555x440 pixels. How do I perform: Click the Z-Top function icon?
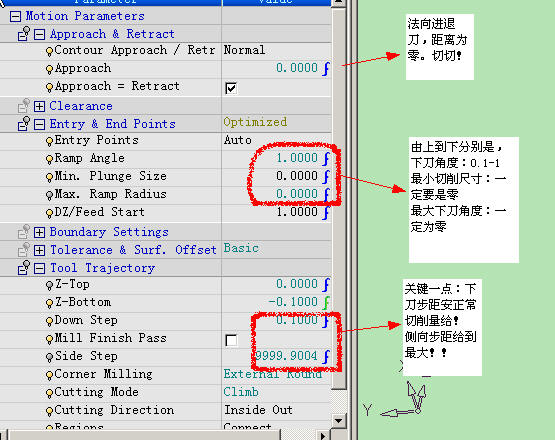(x=326, y=284)
